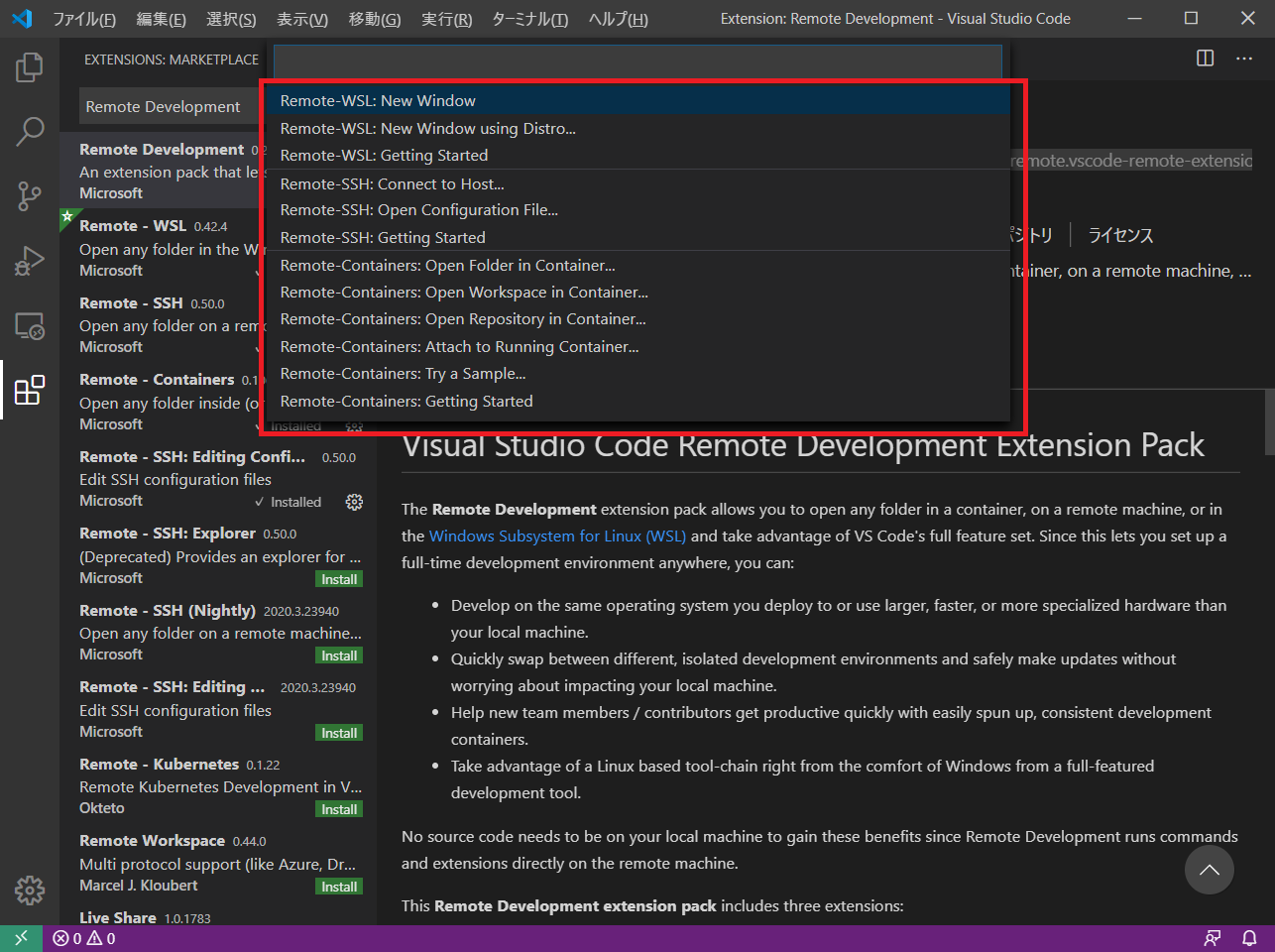Open the editor More Actions menu
Screen dimensions: 1275x952
tap(1244, 59)
